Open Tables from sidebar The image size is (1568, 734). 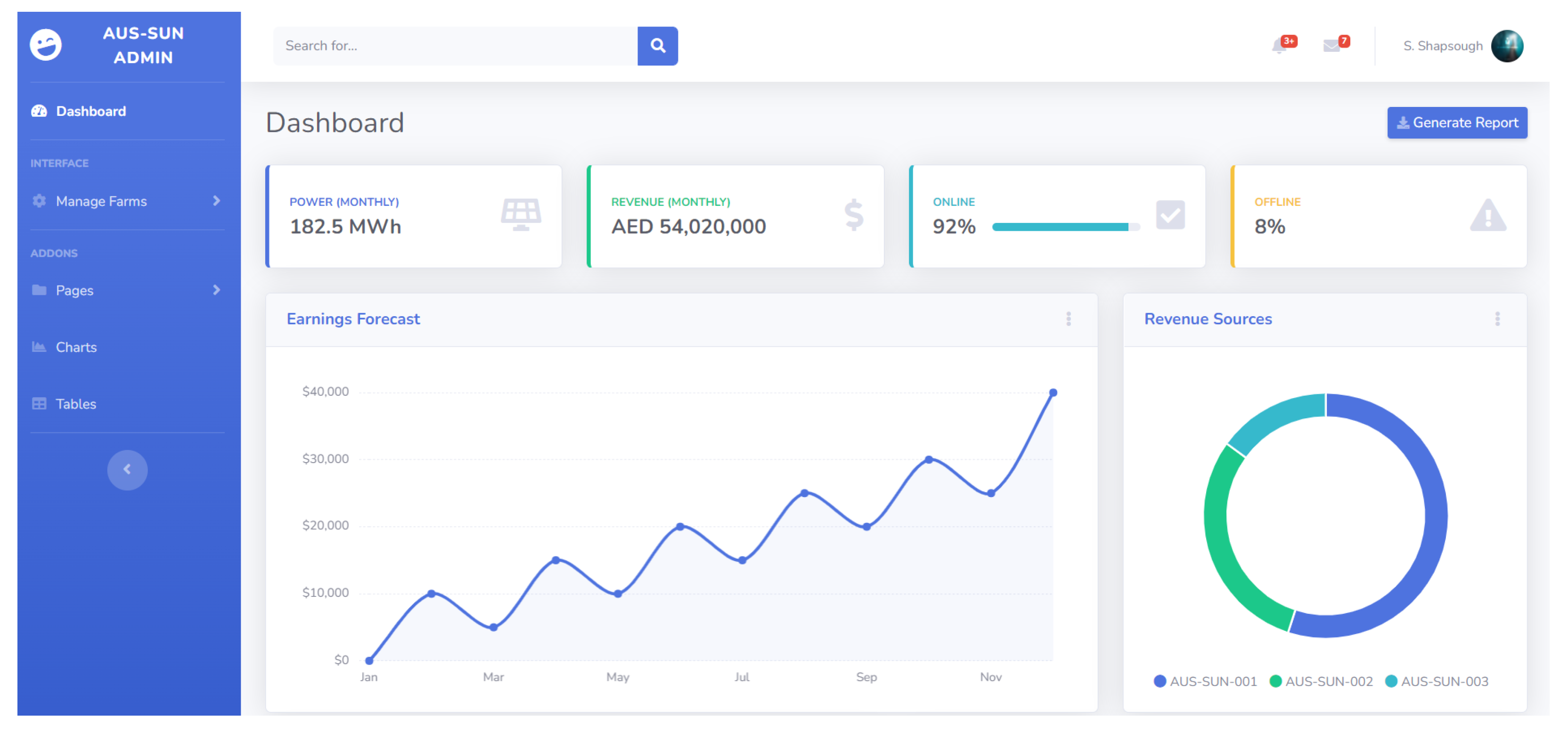(75, 404)
